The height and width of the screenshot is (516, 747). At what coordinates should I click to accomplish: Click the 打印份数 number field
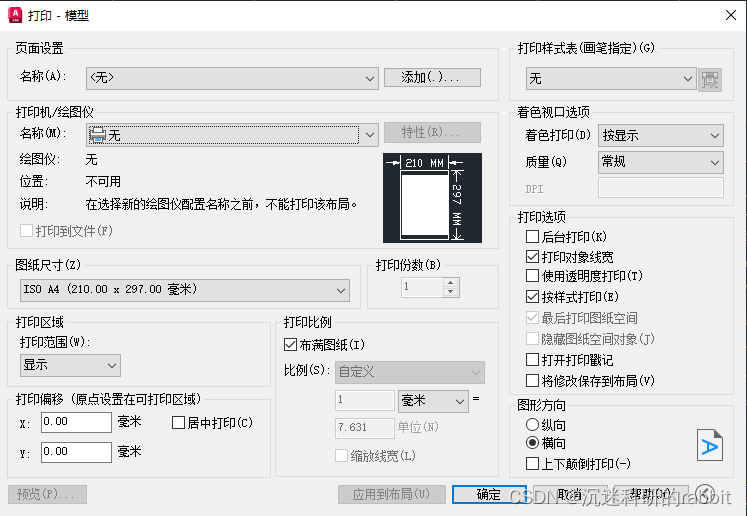tap(422, 287)
